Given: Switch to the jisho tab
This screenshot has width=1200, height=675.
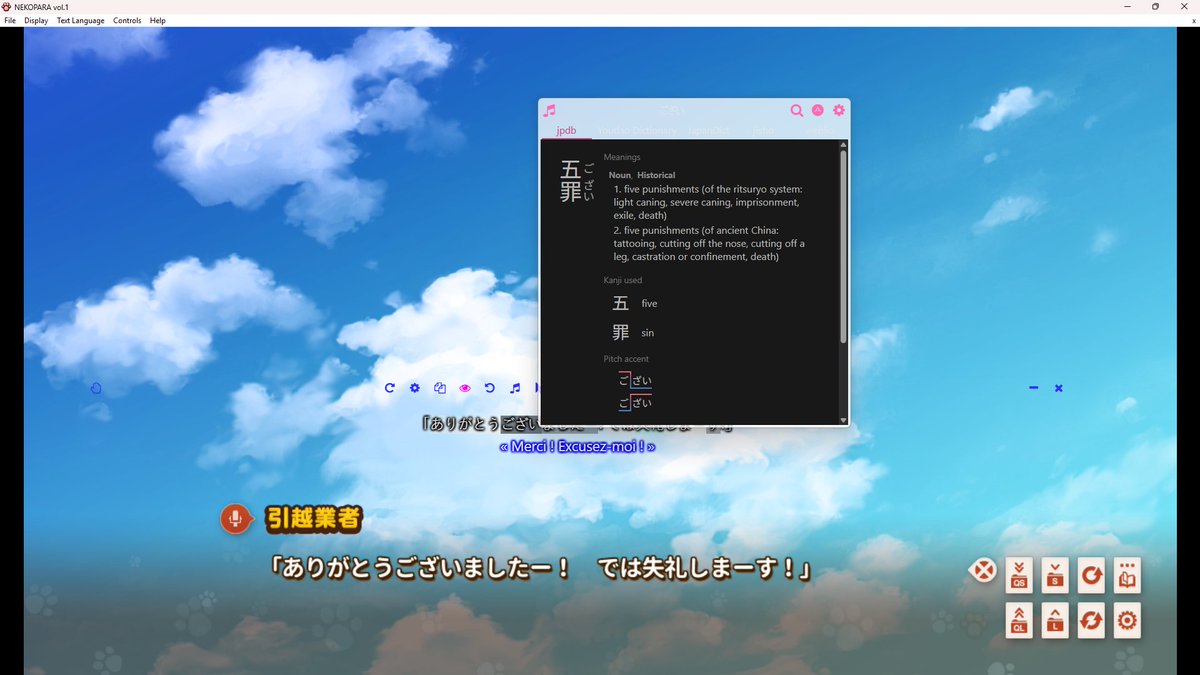Looking at the screenshot, I should pyautogui.click(x=763, y=130).
